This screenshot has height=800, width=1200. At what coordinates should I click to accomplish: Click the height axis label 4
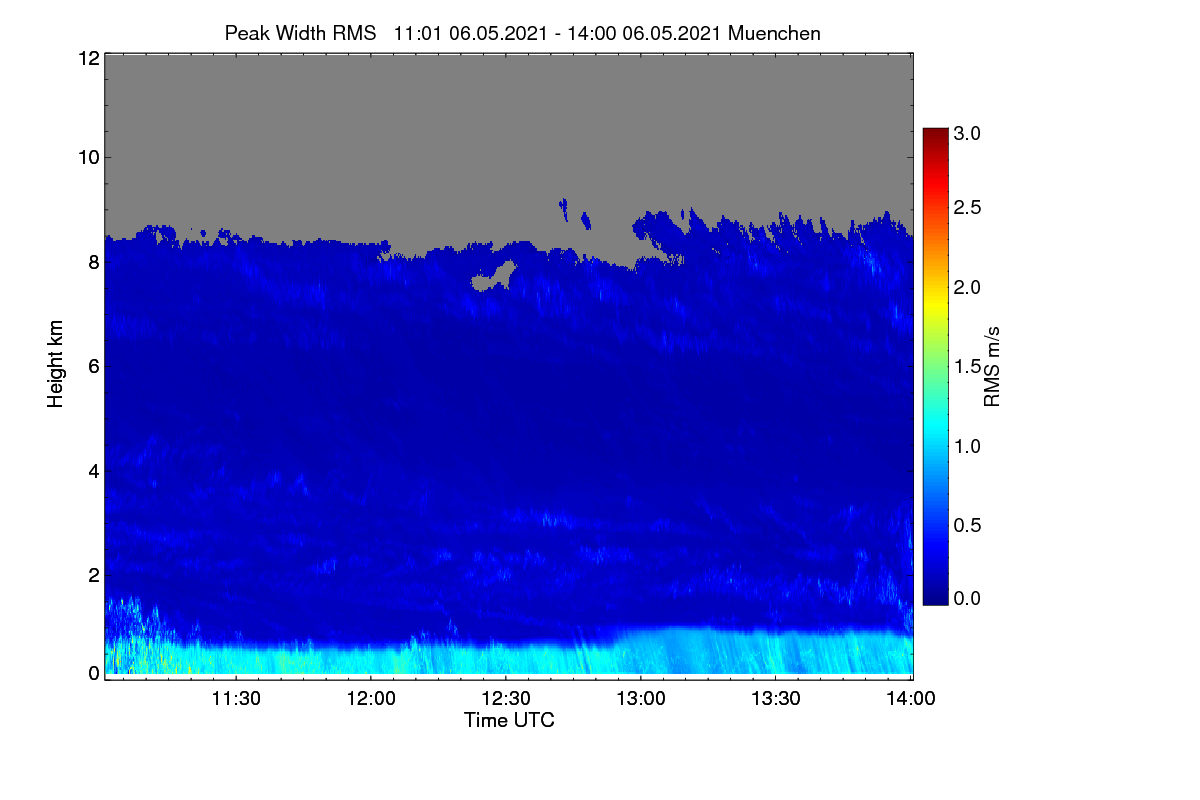coord(92,470)
